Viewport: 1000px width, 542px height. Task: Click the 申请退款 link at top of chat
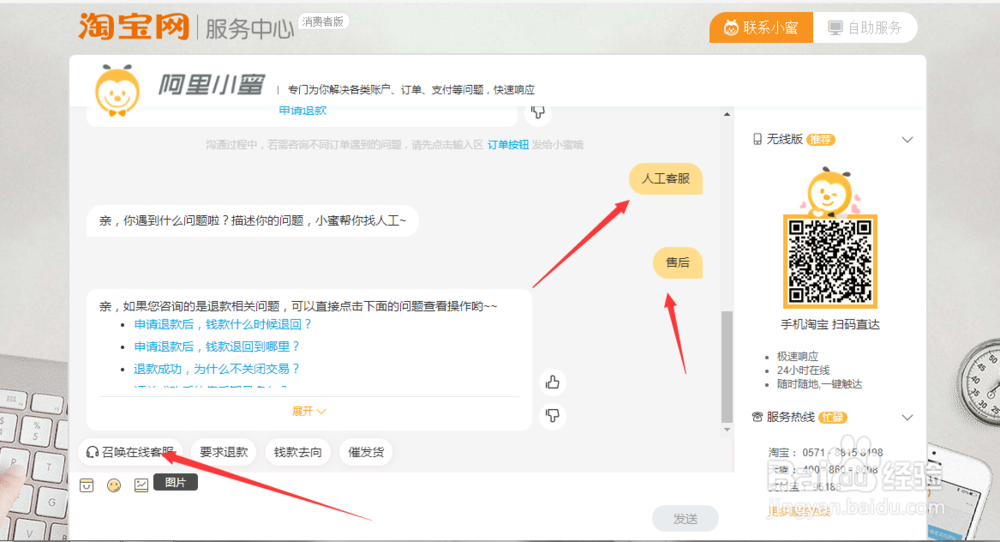[x=302, y=111]
